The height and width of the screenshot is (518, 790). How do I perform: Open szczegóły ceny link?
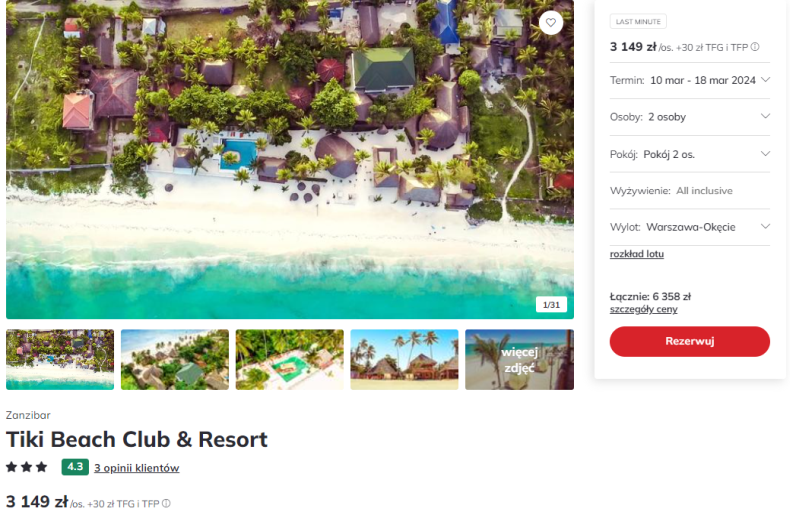[x=643, y=309]
